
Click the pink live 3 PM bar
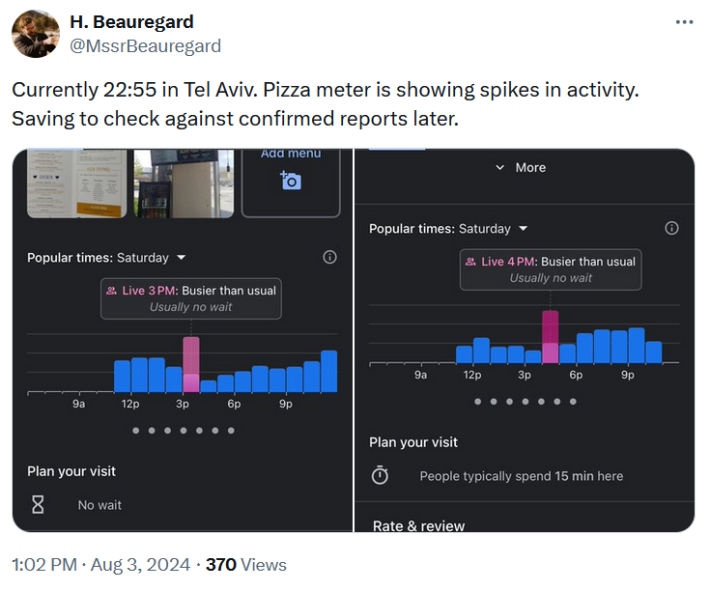191,364
